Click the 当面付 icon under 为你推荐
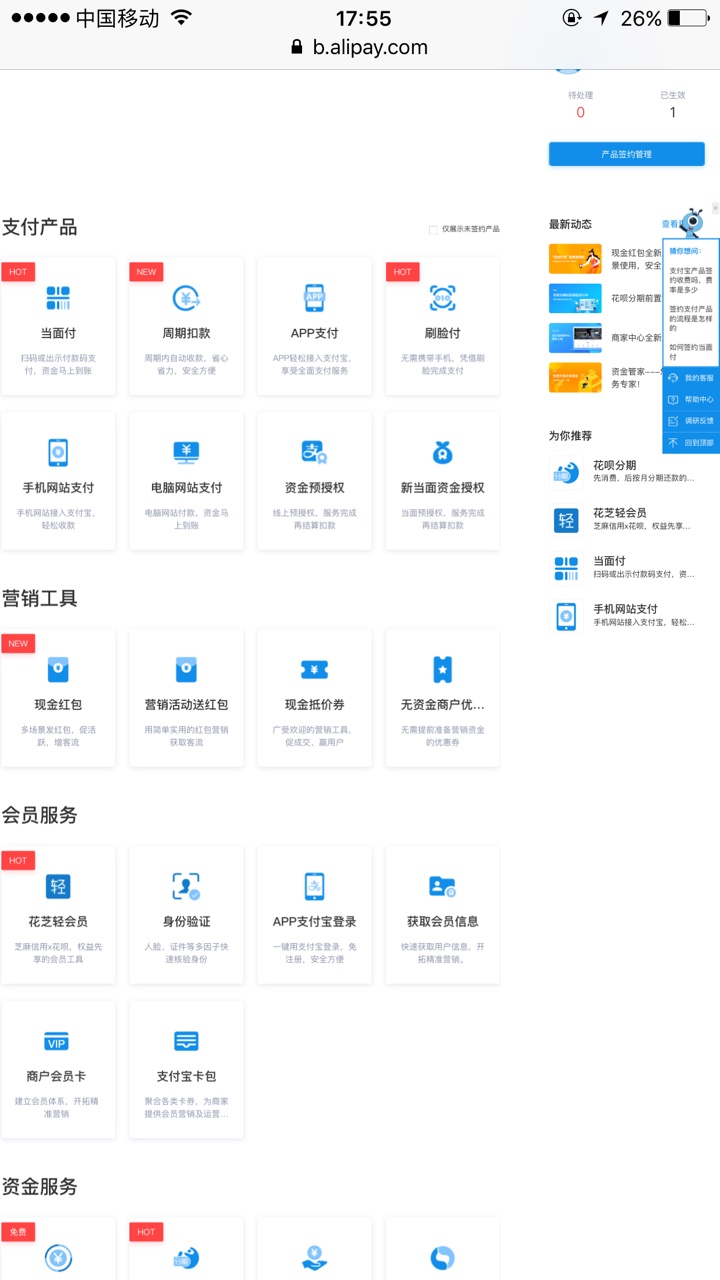The image size is (720, 1280). pos(566,568)
